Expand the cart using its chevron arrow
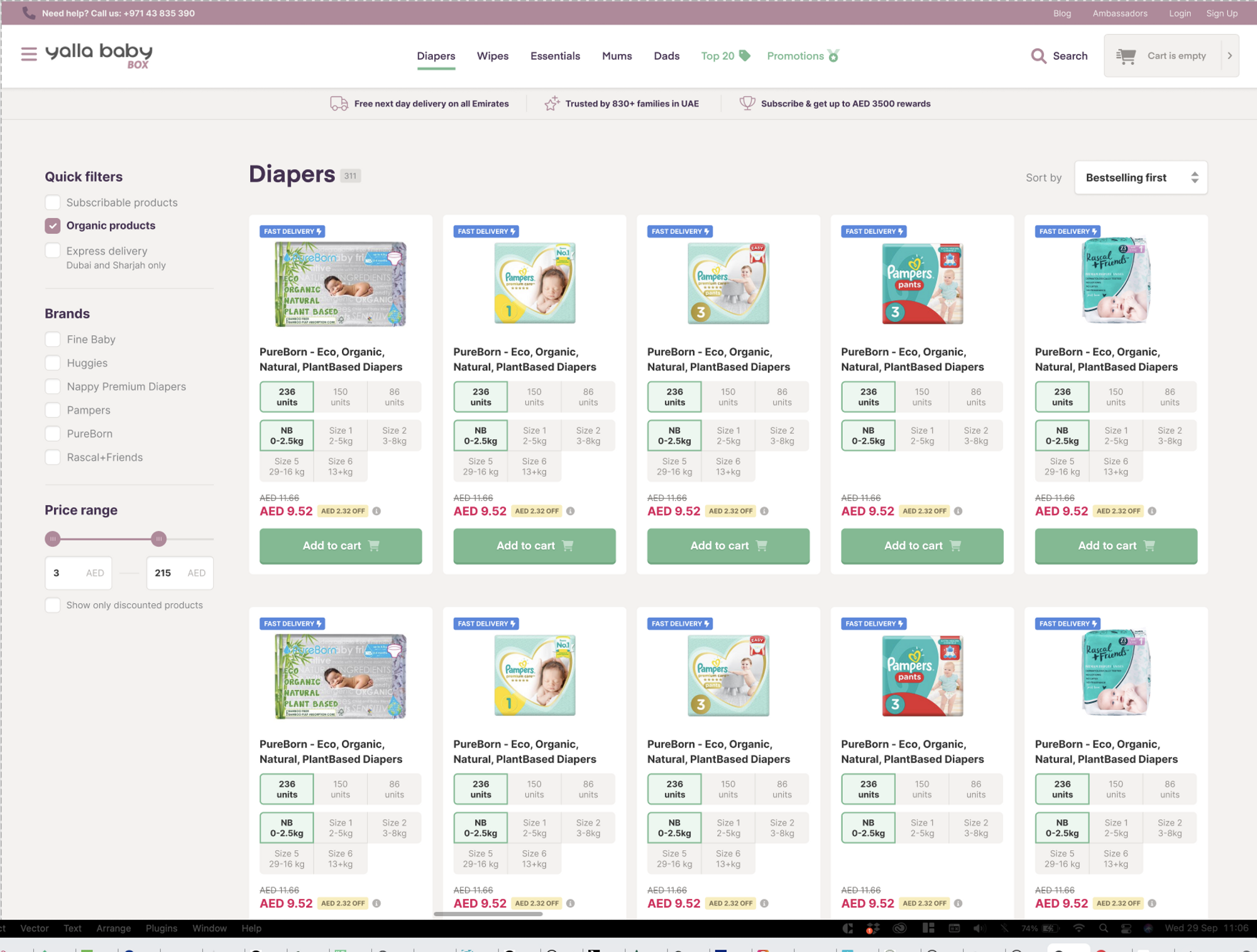1257x952 pixels. pos(1229,56)
